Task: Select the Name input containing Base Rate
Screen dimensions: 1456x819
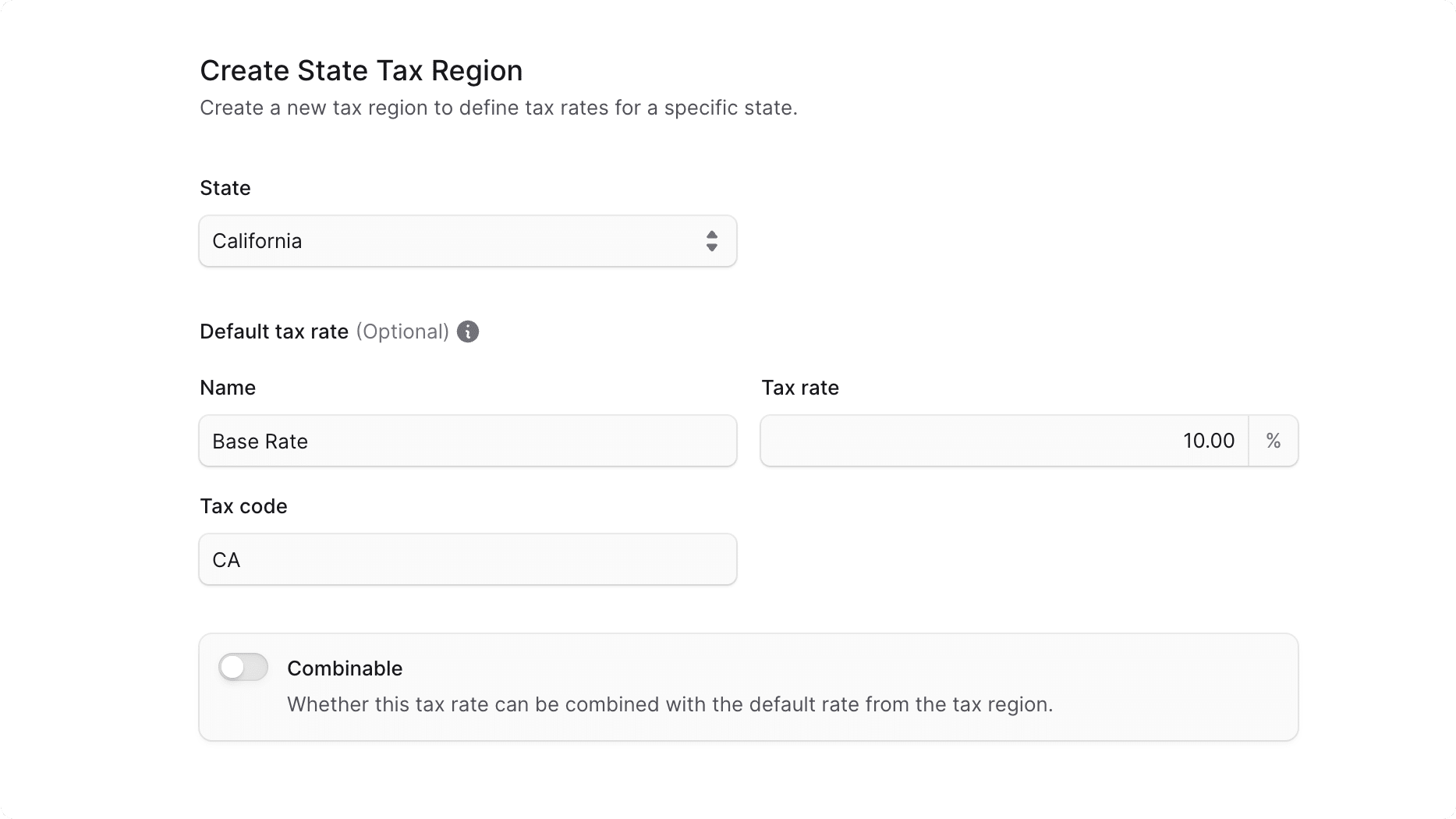Action: point(467,441)
